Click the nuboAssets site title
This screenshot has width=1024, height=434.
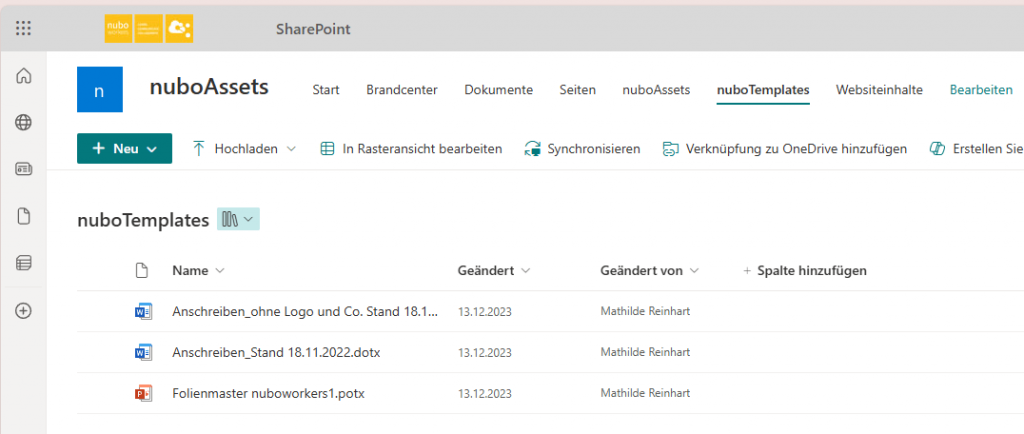(209, 87)
